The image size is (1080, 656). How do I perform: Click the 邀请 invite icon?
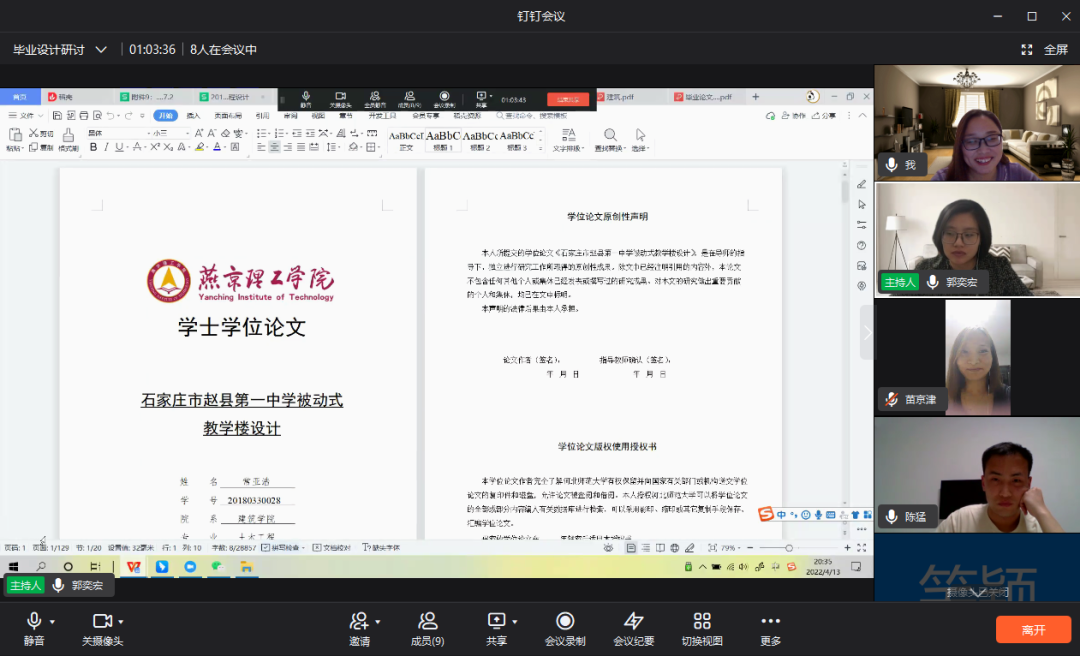click(358, 622)
